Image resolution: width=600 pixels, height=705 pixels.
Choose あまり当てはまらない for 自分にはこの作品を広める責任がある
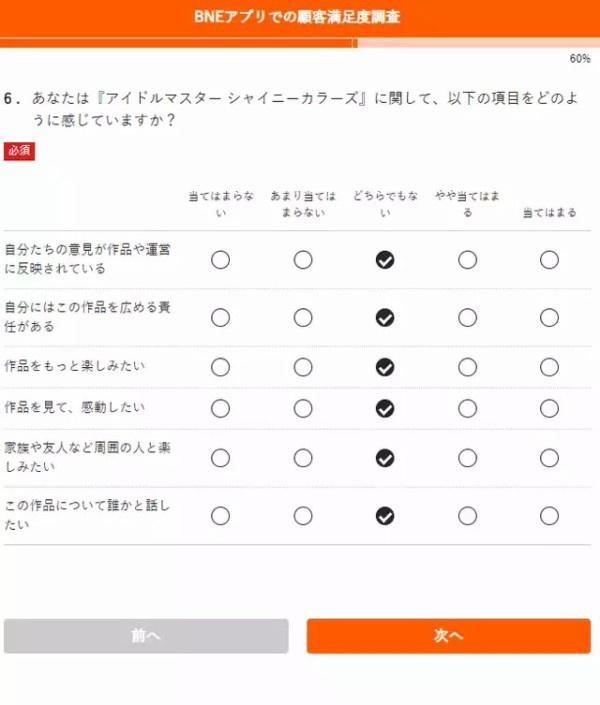[x=303, y=318]
